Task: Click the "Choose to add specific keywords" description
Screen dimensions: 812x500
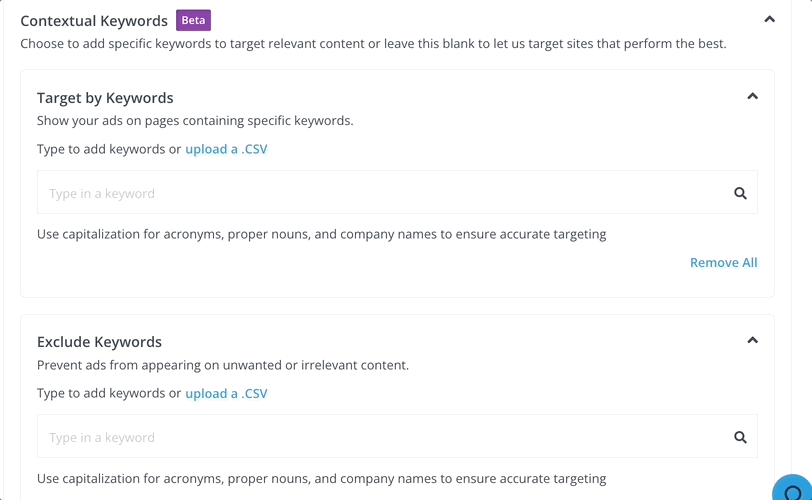Action: pos(373,44)
